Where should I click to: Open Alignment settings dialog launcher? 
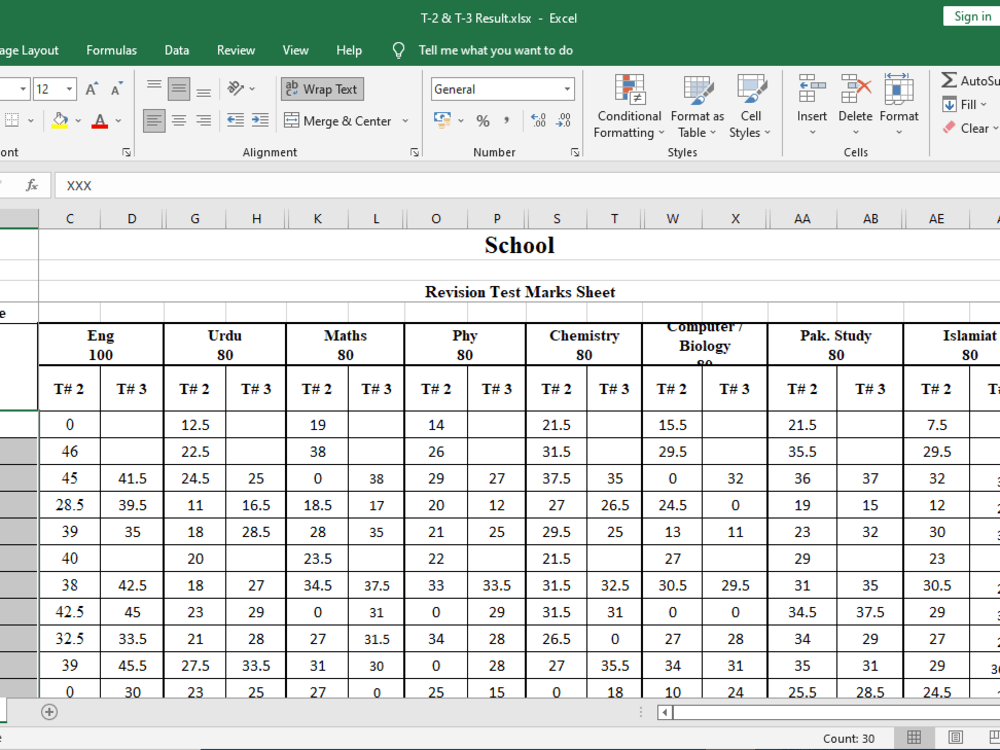[x=415, y=152]
